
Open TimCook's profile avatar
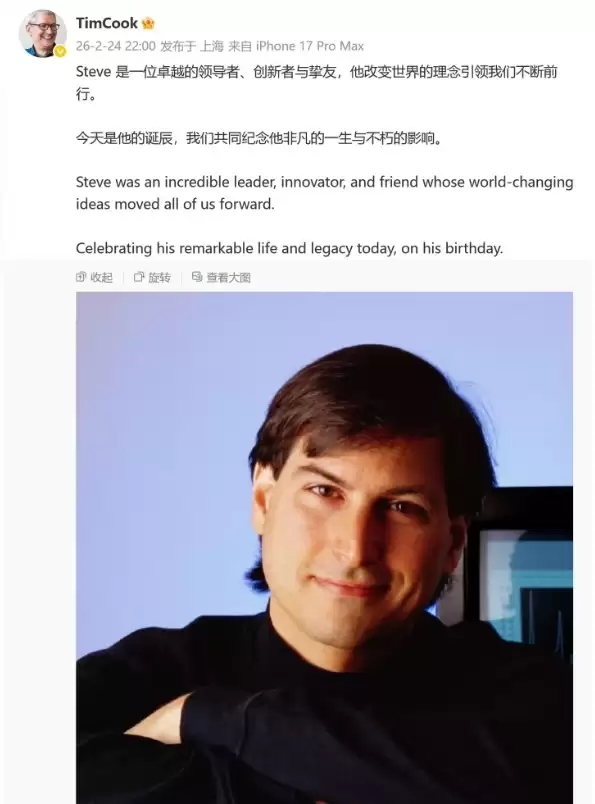[x=43, y=34]
